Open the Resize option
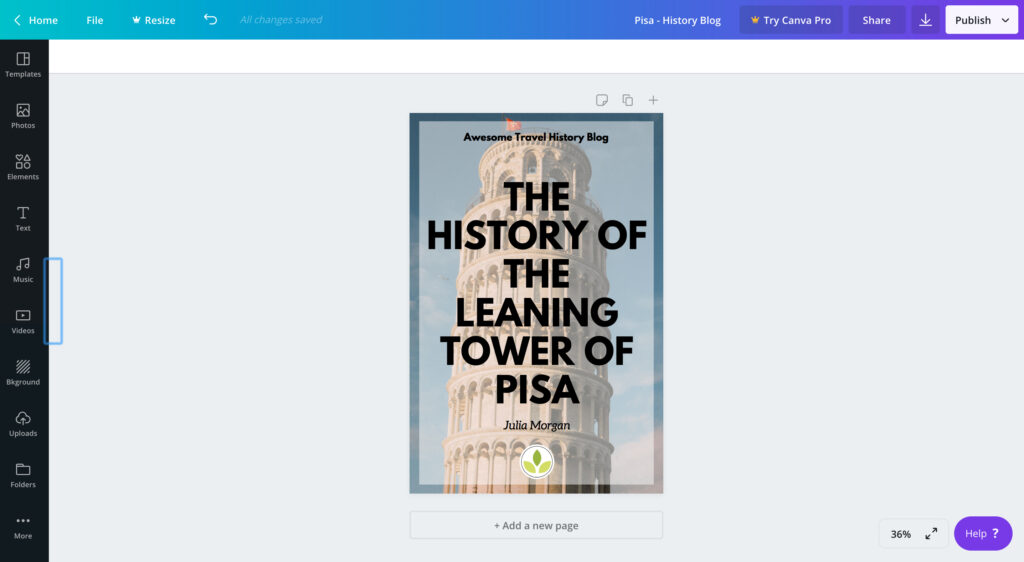1024x562 pixels. click(153, 20)
